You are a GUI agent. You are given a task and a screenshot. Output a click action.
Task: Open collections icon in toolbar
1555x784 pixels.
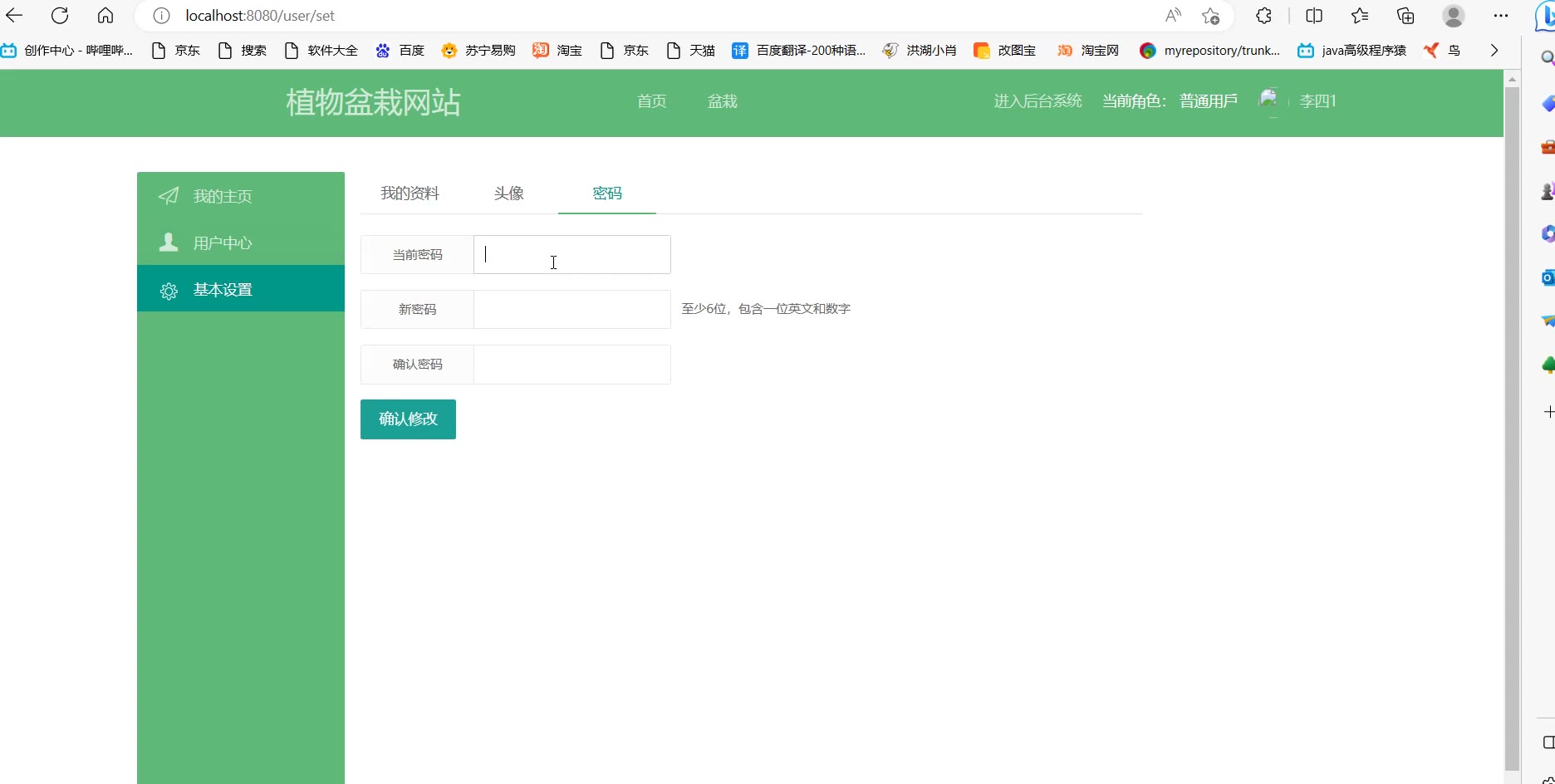(1405, 16)
